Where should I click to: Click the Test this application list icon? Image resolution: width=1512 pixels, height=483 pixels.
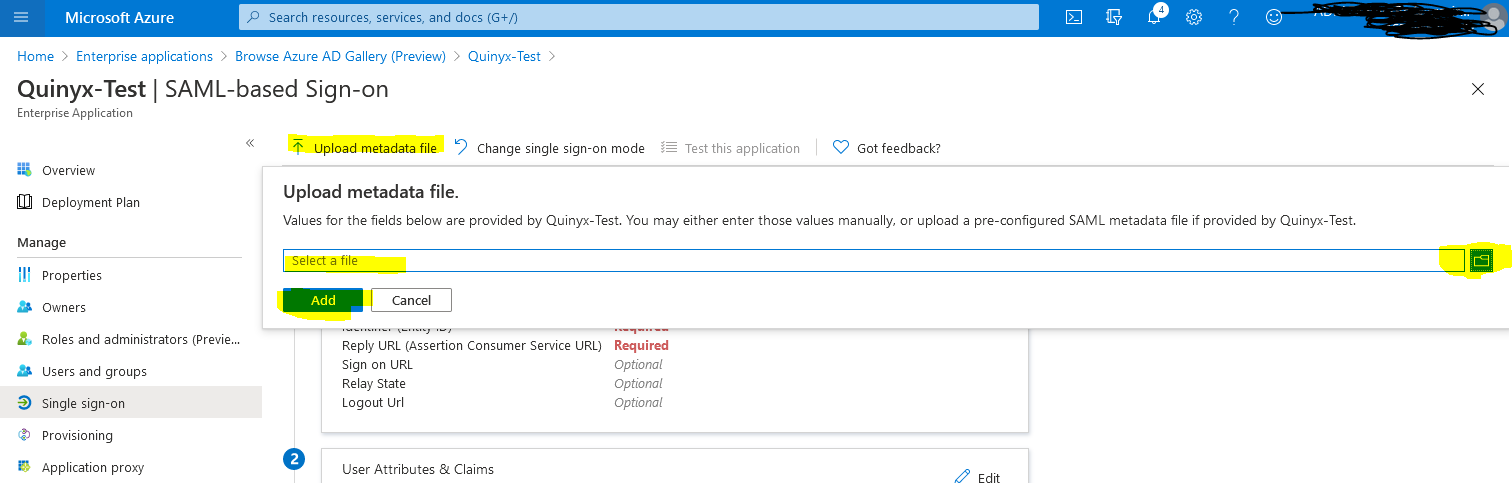(669, 147)
